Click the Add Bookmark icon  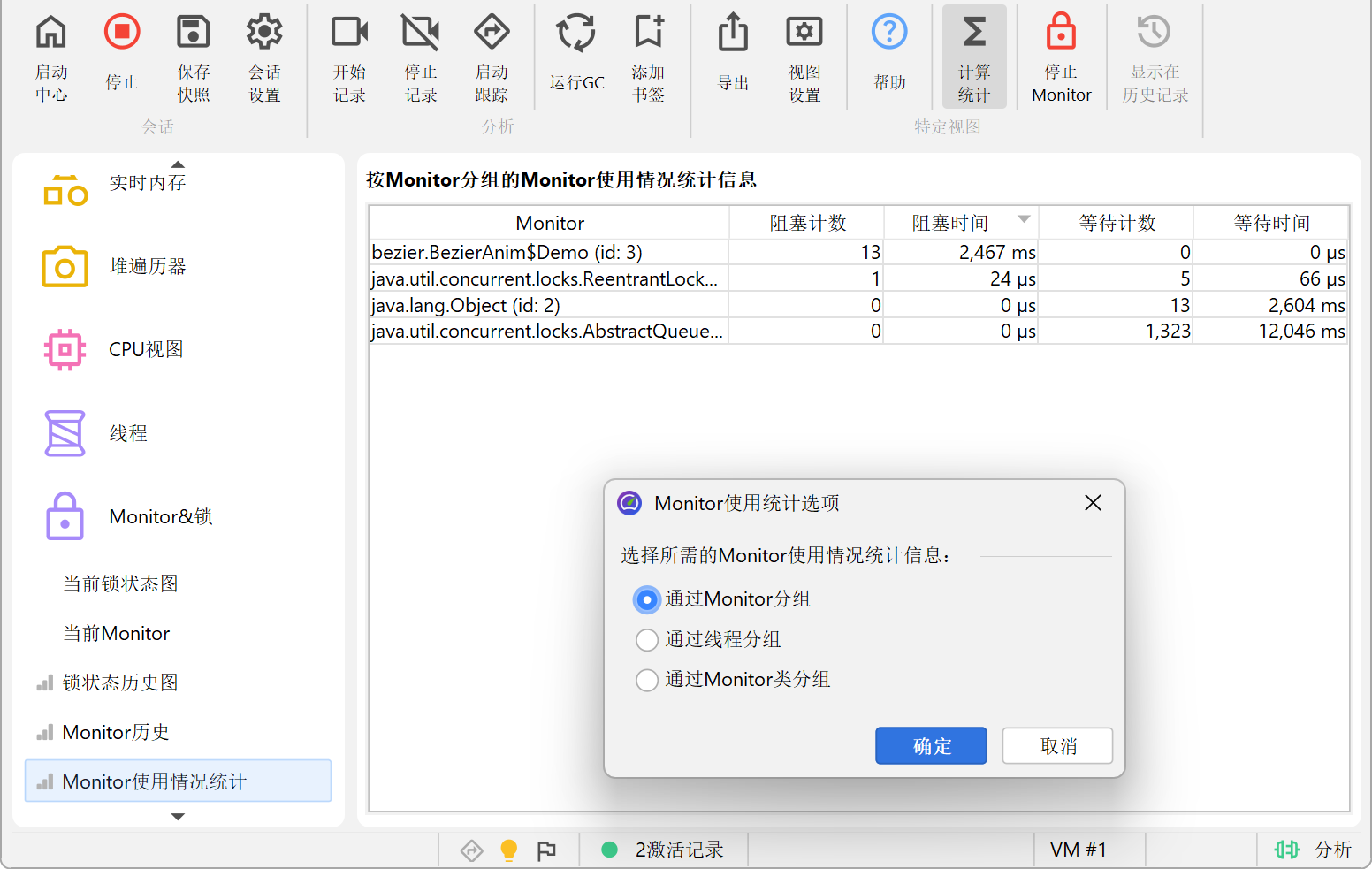click(x=648, y=33)
